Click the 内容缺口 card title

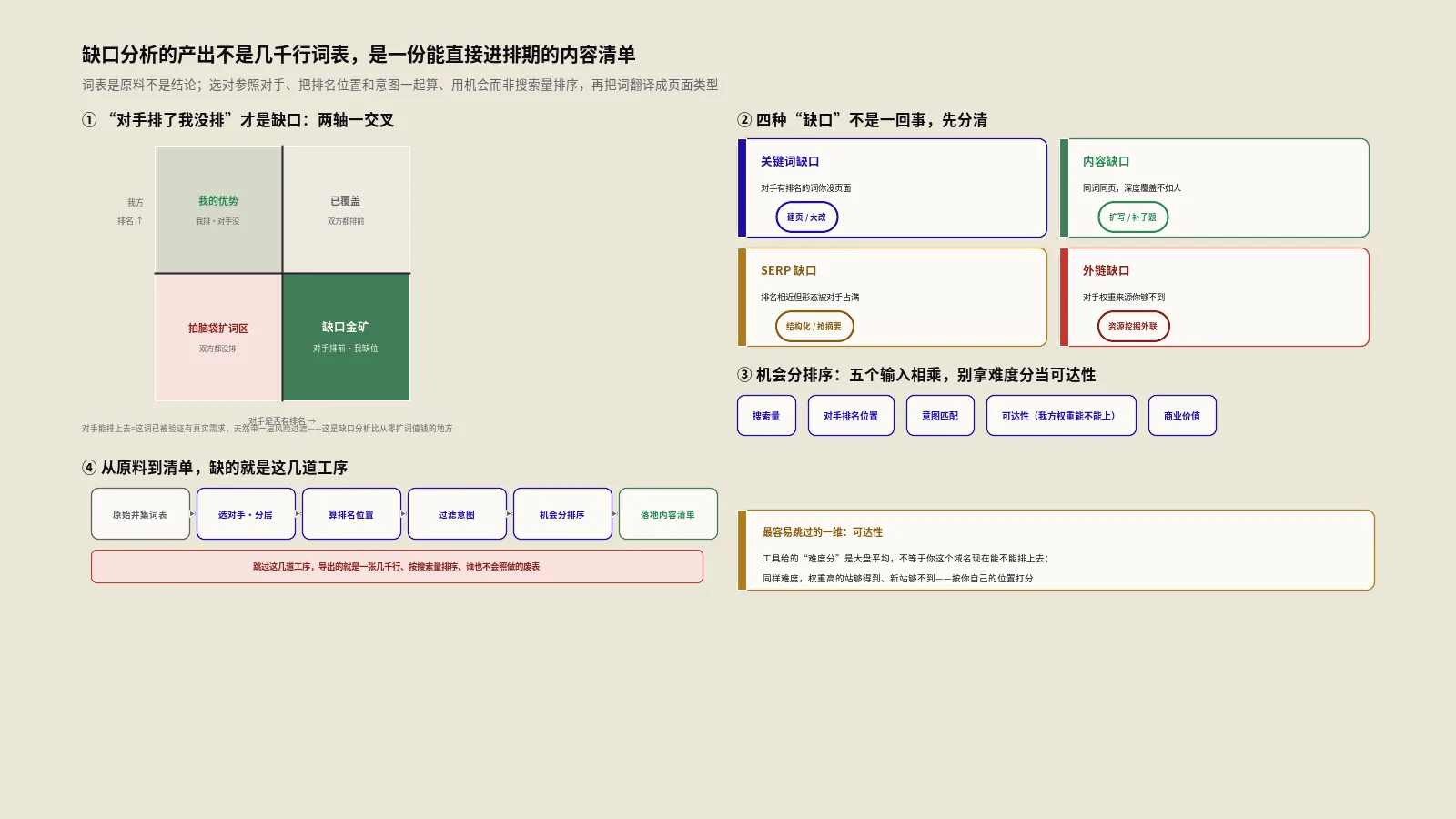click(x=1106, y=161)
